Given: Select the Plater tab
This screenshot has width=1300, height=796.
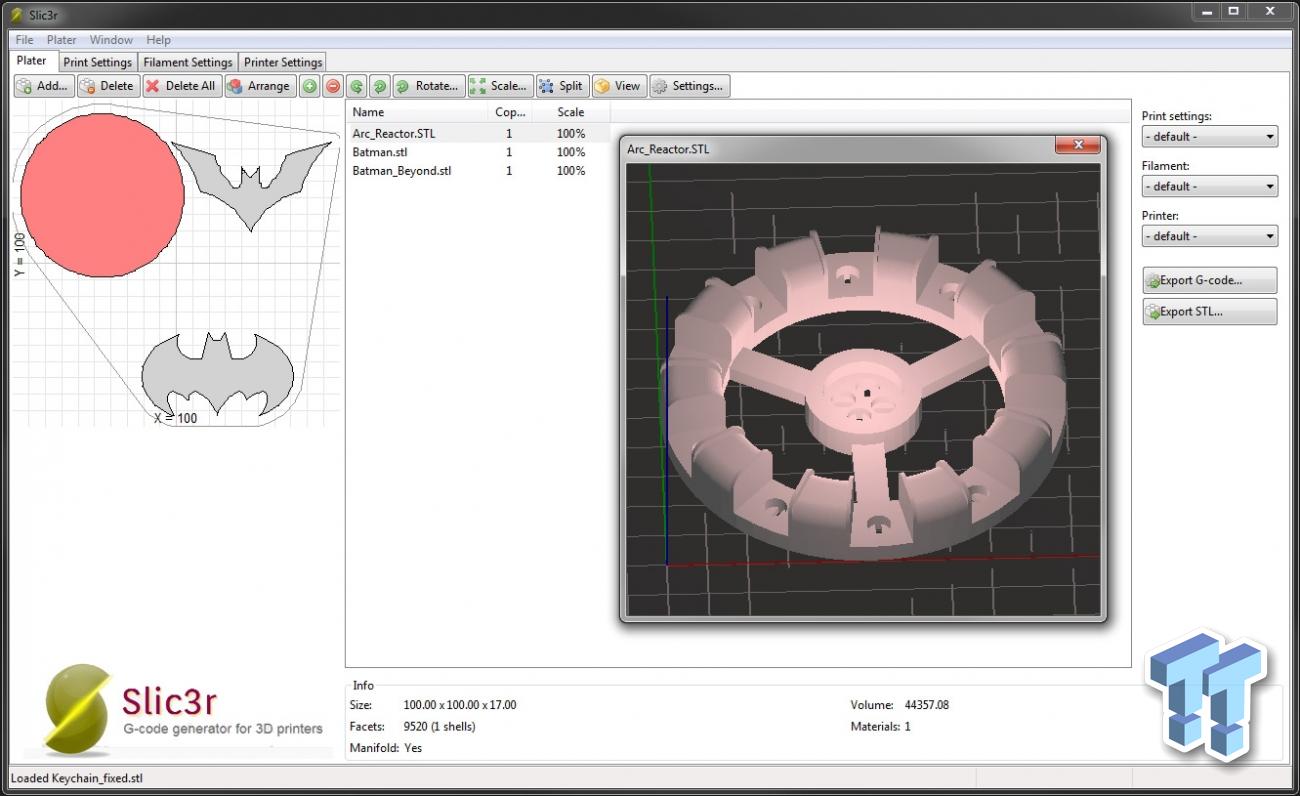Looking at the screenshot, I should click(32, 61).
